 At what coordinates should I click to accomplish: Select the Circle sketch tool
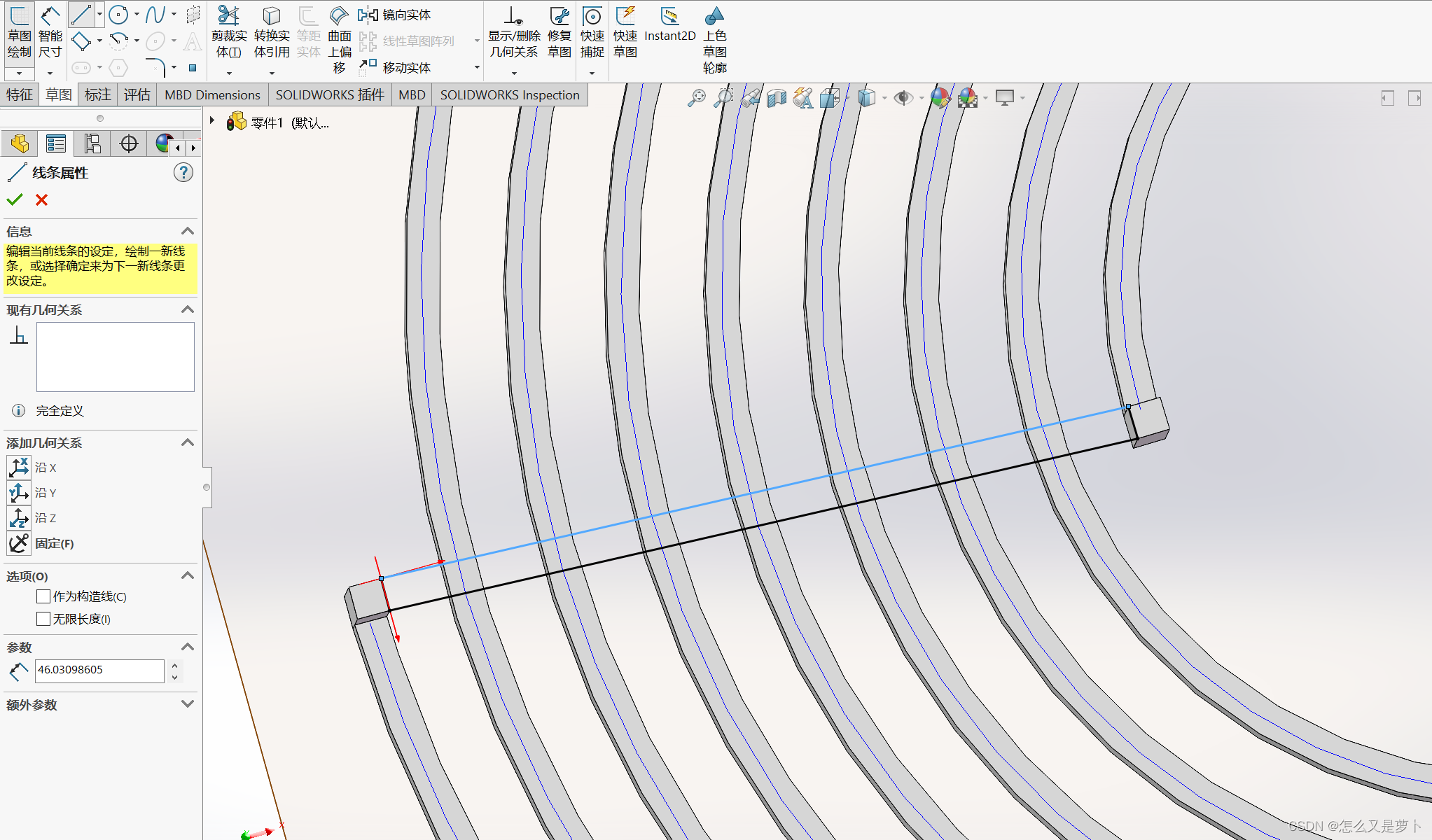(118, 14)
